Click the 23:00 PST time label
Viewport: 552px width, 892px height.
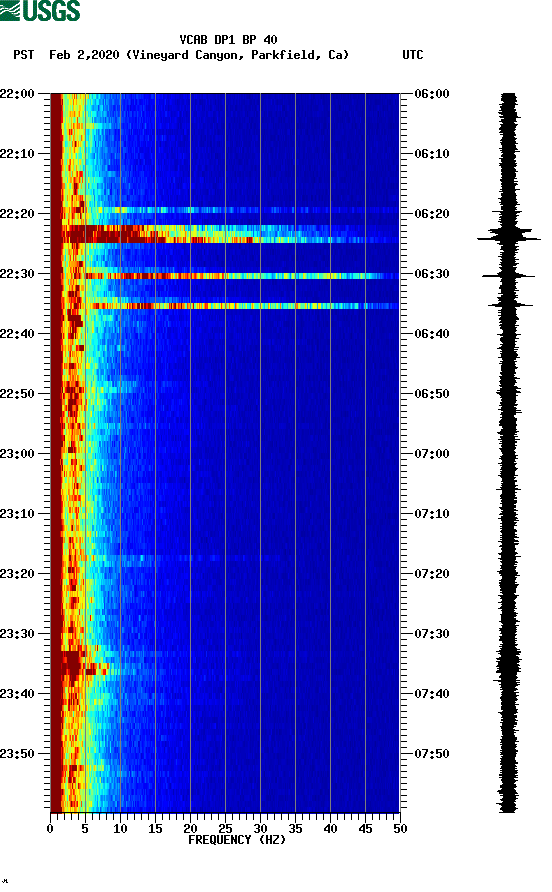pyautogui.click(x=17, y=453)
